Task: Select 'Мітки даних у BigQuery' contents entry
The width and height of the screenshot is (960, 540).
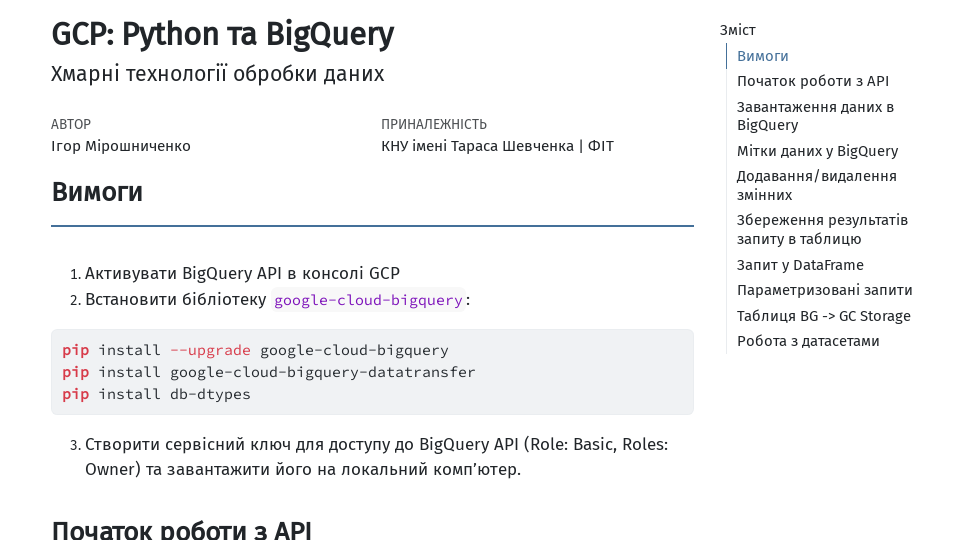Action: tap(817, 151)
